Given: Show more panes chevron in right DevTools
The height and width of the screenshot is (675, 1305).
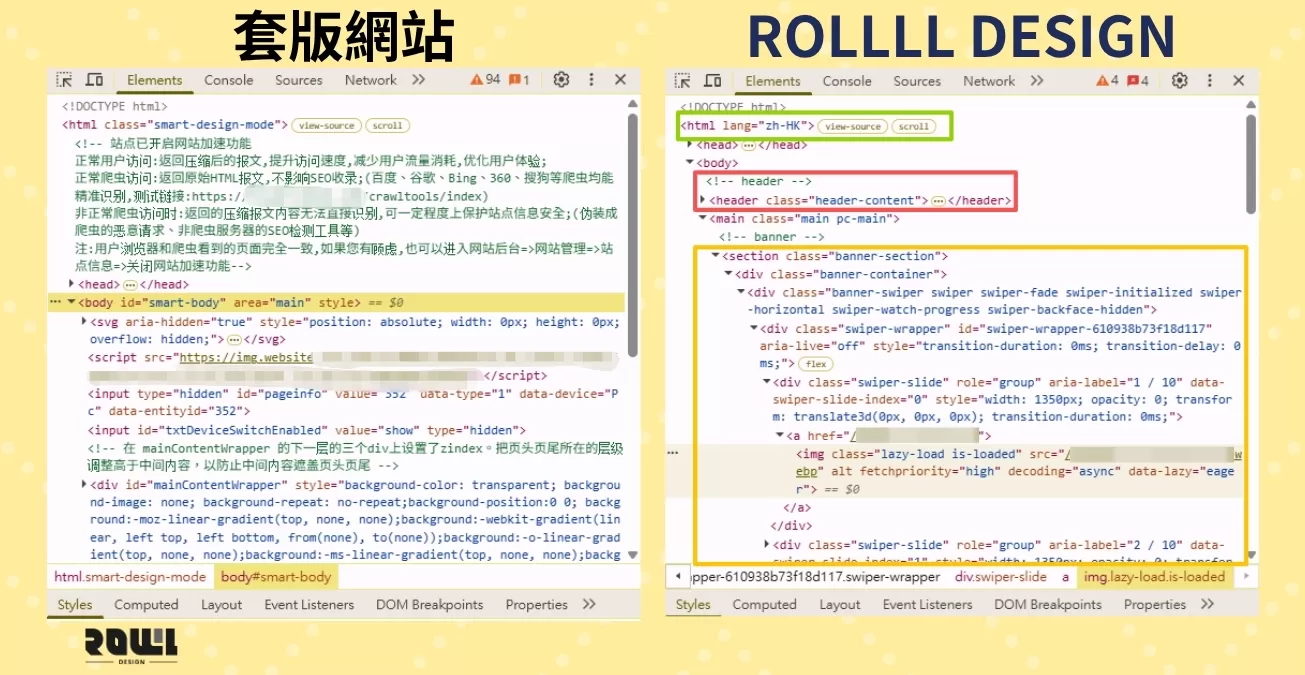Looking at the screenshot, I should click(1207, 604).
